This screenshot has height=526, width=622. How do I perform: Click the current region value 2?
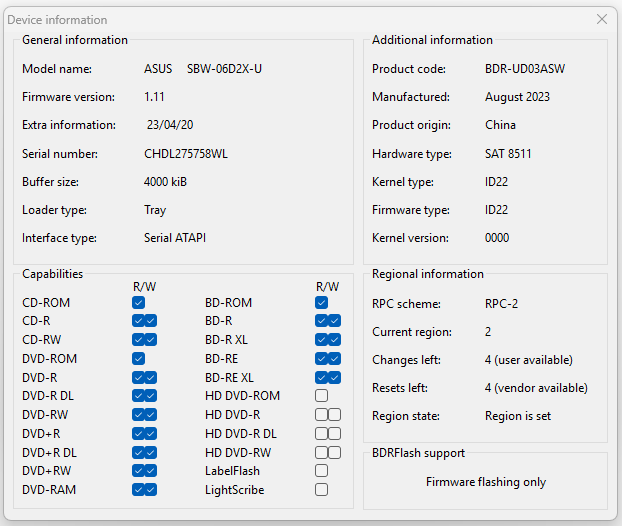pos(488,332)
